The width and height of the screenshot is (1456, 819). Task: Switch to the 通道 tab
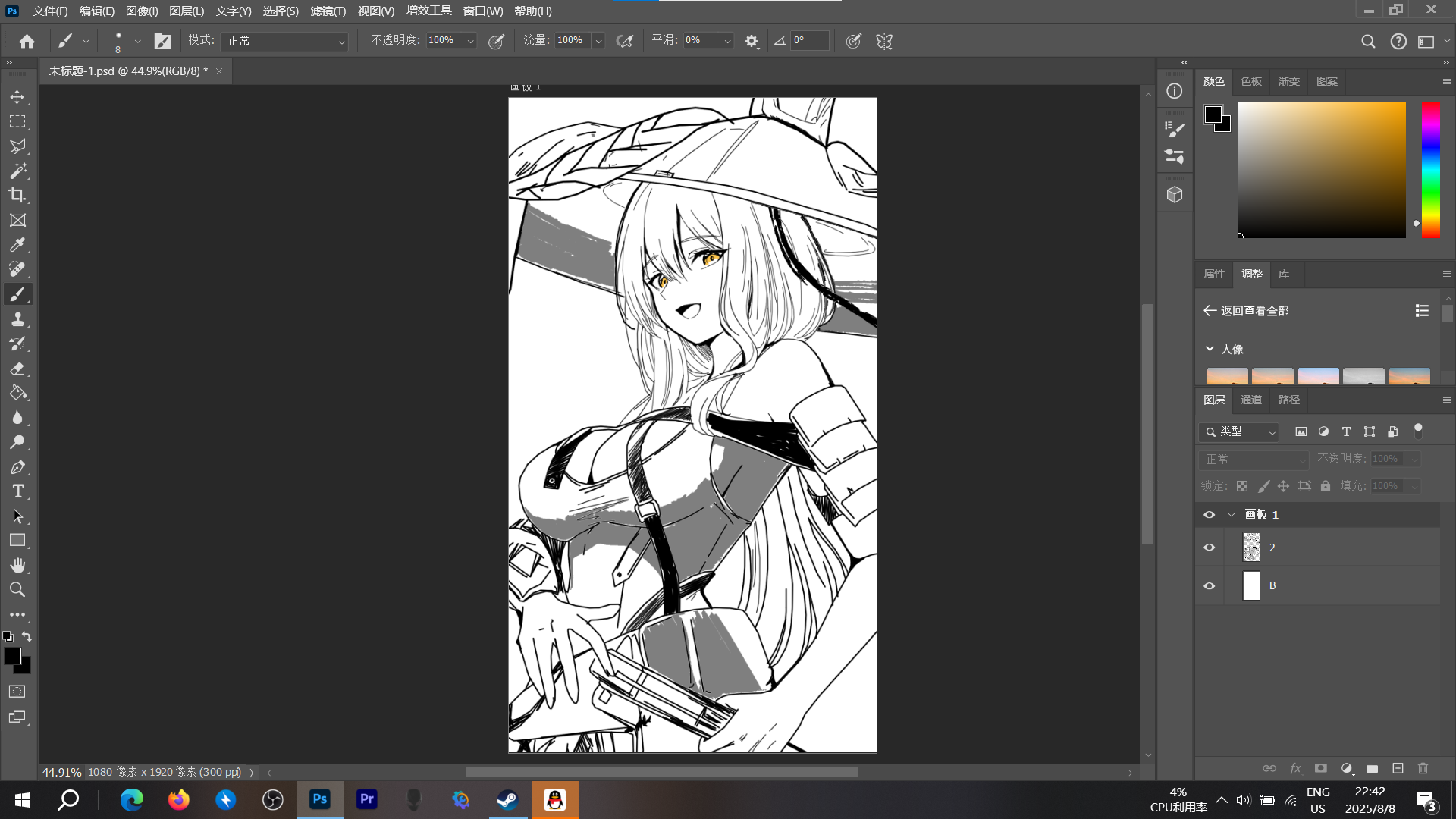[x=1250, y=400]
